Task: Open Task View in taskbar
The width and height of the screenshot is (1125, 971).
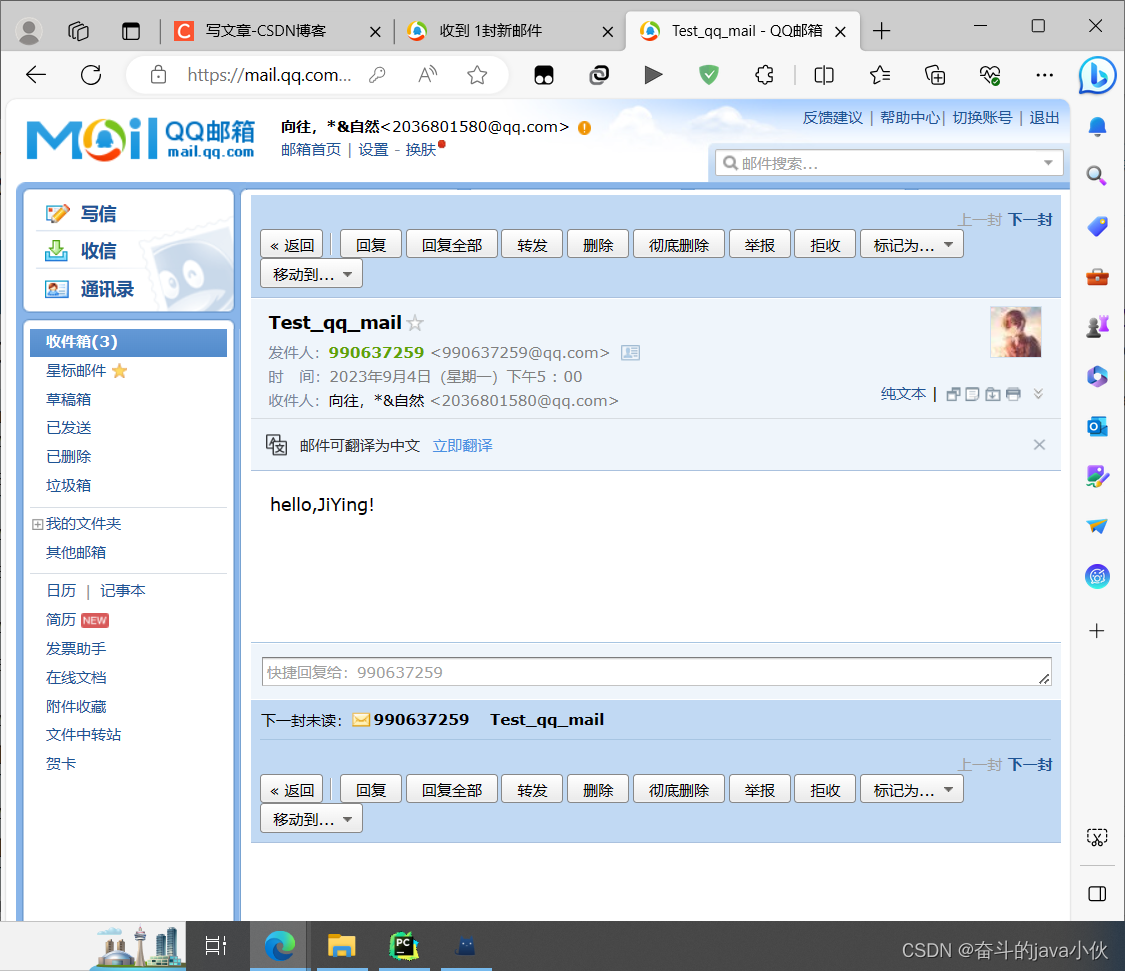Action: (x=215, y=946)
